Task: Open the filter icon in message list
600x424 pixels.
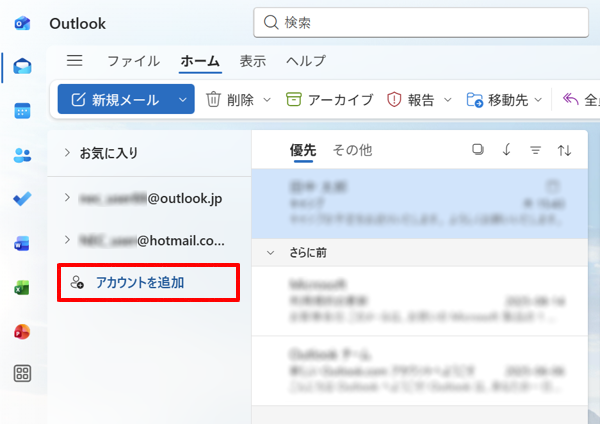Action: [x=535, y=150]
